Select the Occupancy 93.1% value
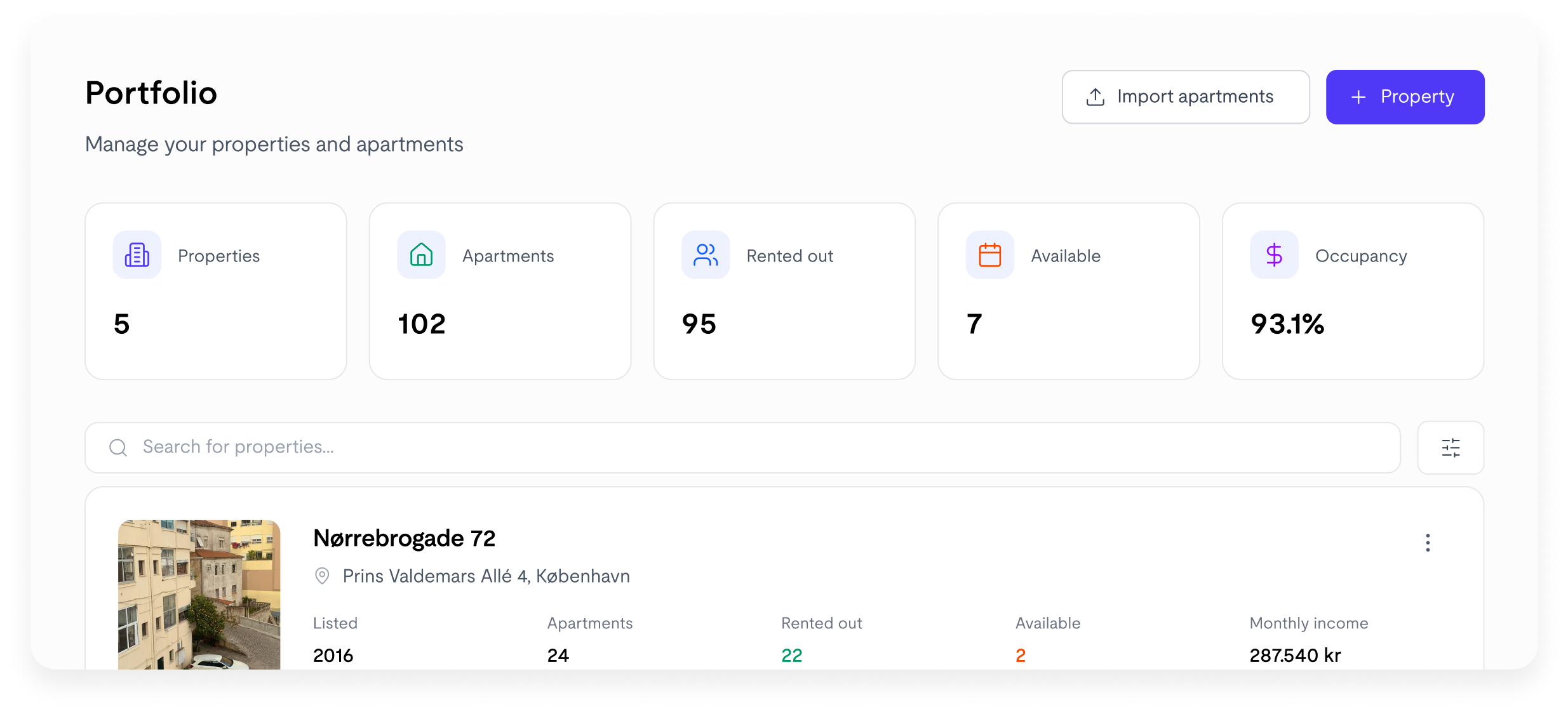1568x714 pixels. point(1287,324)
